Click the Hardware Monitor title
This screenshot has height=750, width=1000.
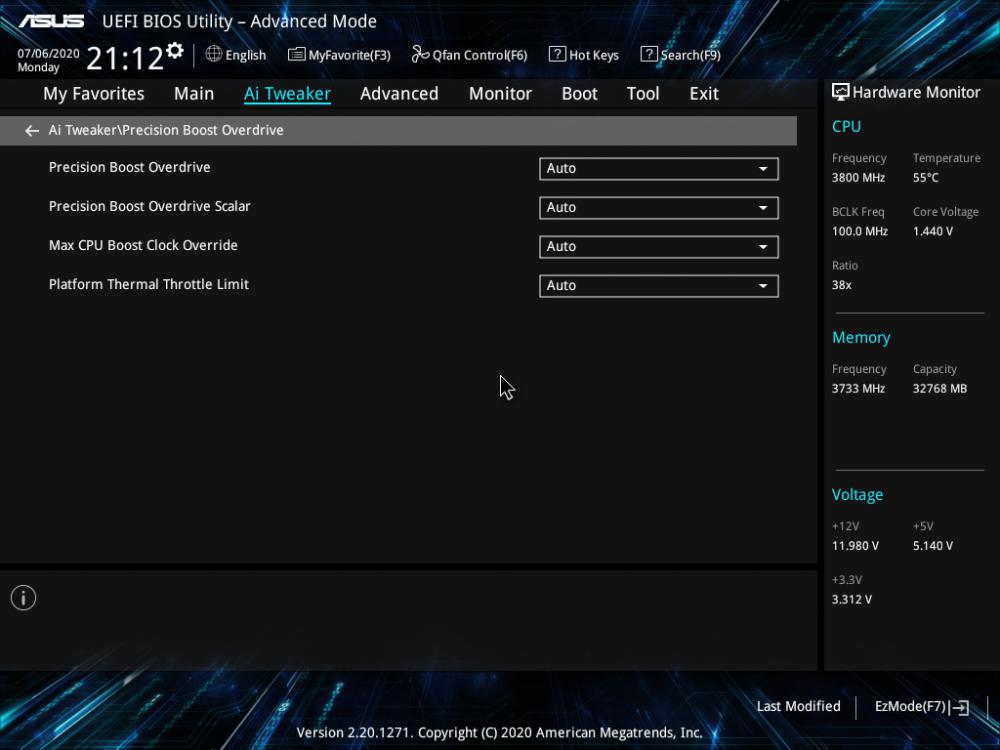[916, 92]
